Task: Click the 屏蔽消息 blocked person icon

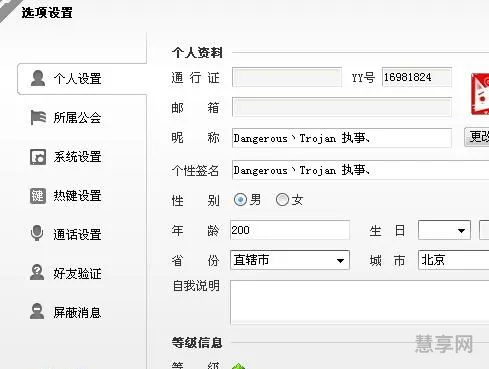Action: pos(37,311)
